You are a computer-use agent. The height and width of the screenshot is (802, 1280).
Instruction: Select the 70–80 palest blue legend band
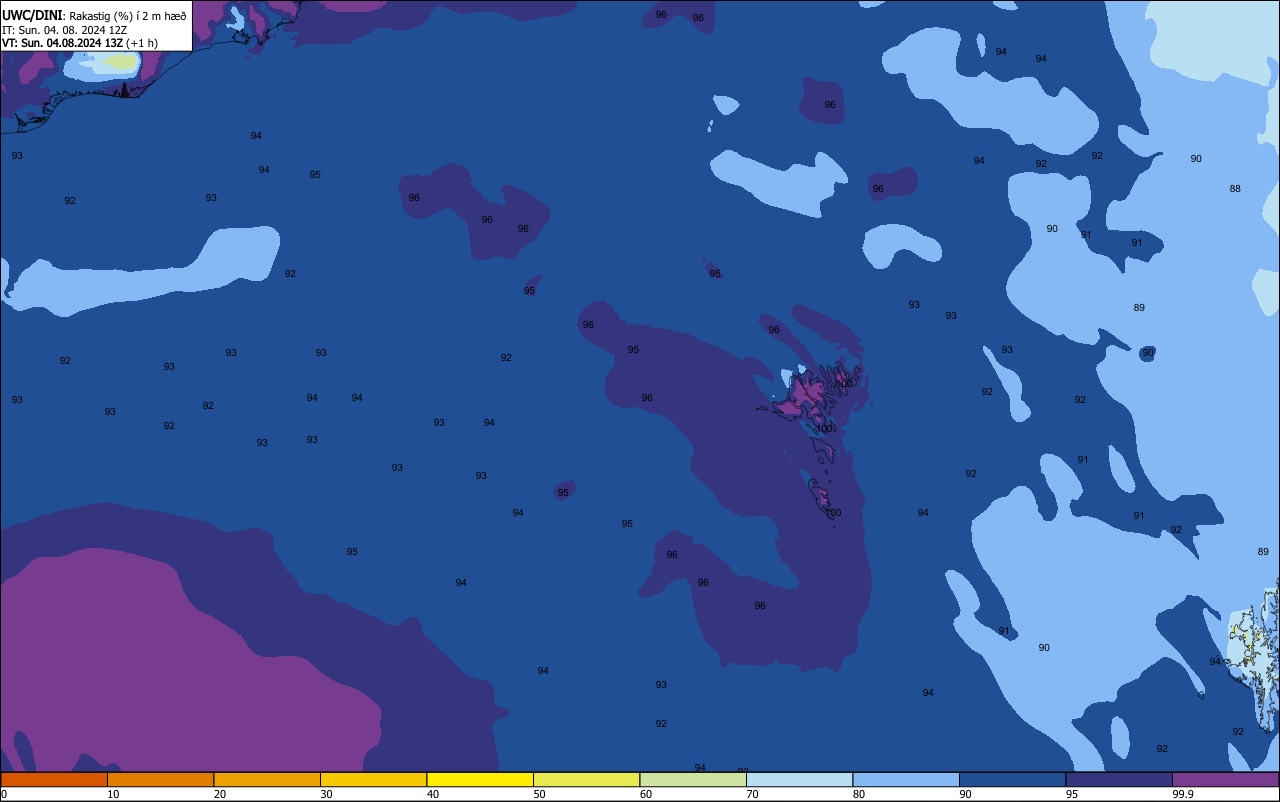pyautogui.click(x=799, y=779)
